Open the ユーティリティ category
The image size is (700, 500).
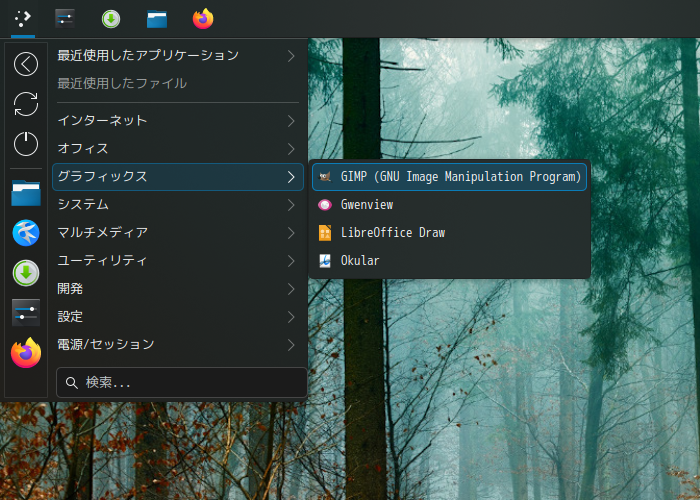click(178, 261)
